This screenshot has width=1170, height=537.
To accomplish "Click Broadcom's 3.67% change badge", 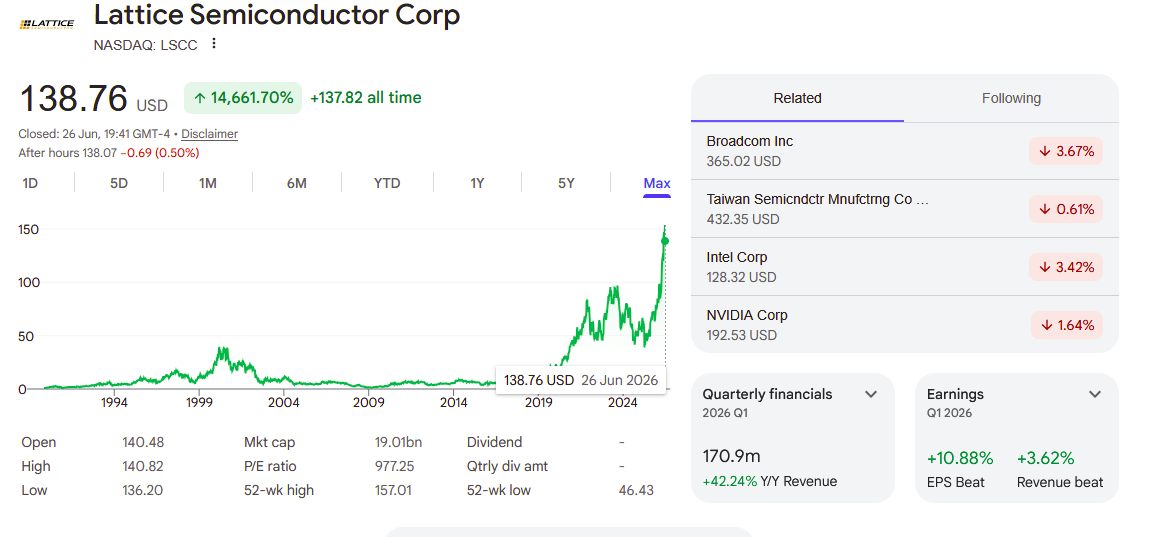I will pyautogui.click(x=1066, y=151).
